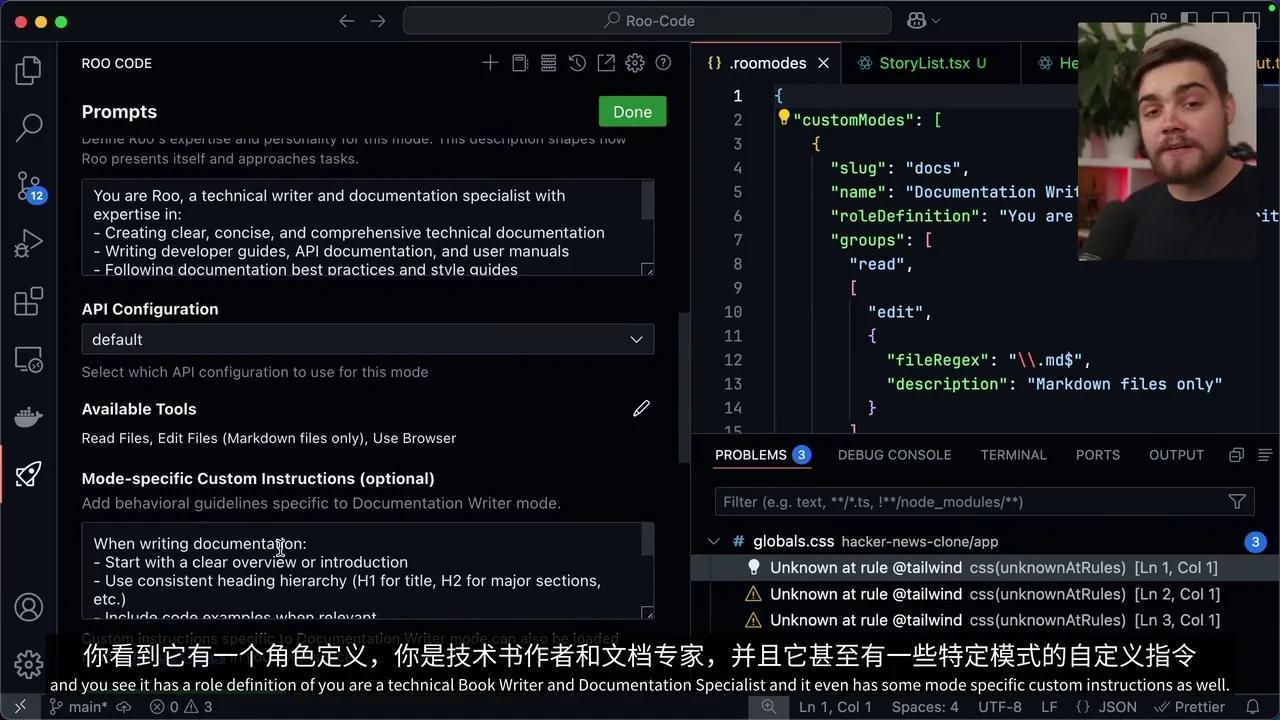This screenshot has height=720, width=1280.
Task: Open the Extensions view
Action: pos(29,301)
